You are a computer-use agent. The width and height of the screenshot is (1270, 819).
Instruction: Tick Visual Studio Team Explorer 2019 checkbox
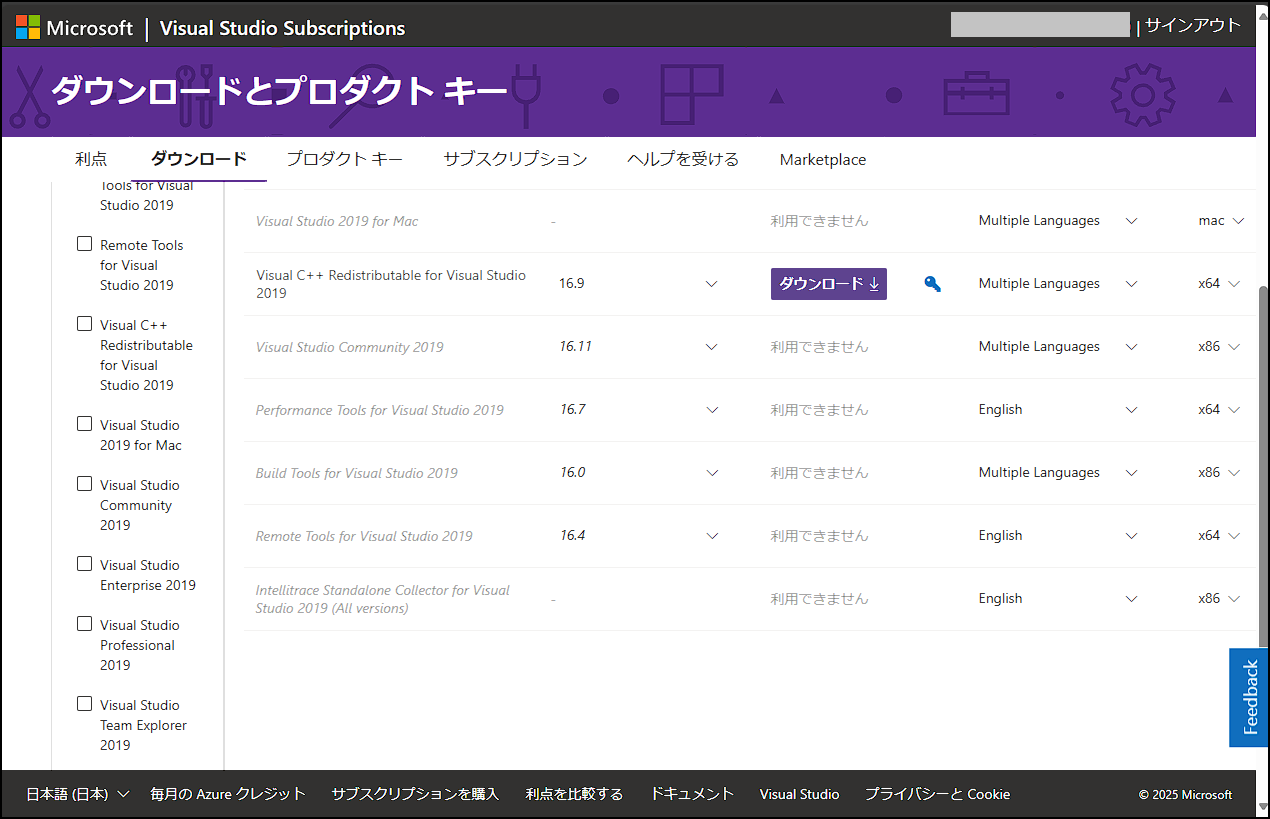point(84,704)
